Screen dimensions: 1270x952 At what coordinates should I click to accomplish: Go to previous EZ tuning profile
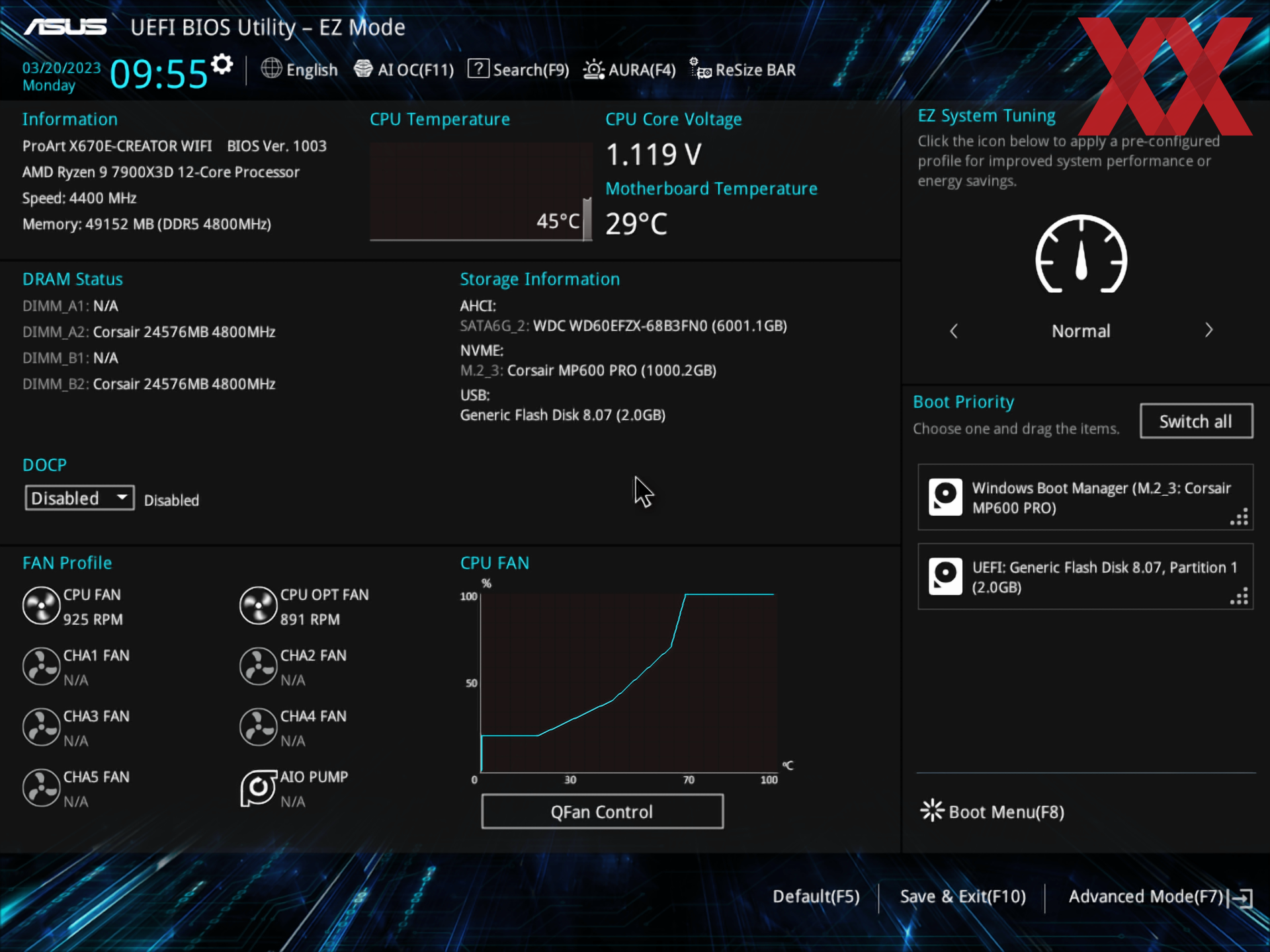click(x=953, y=331)
